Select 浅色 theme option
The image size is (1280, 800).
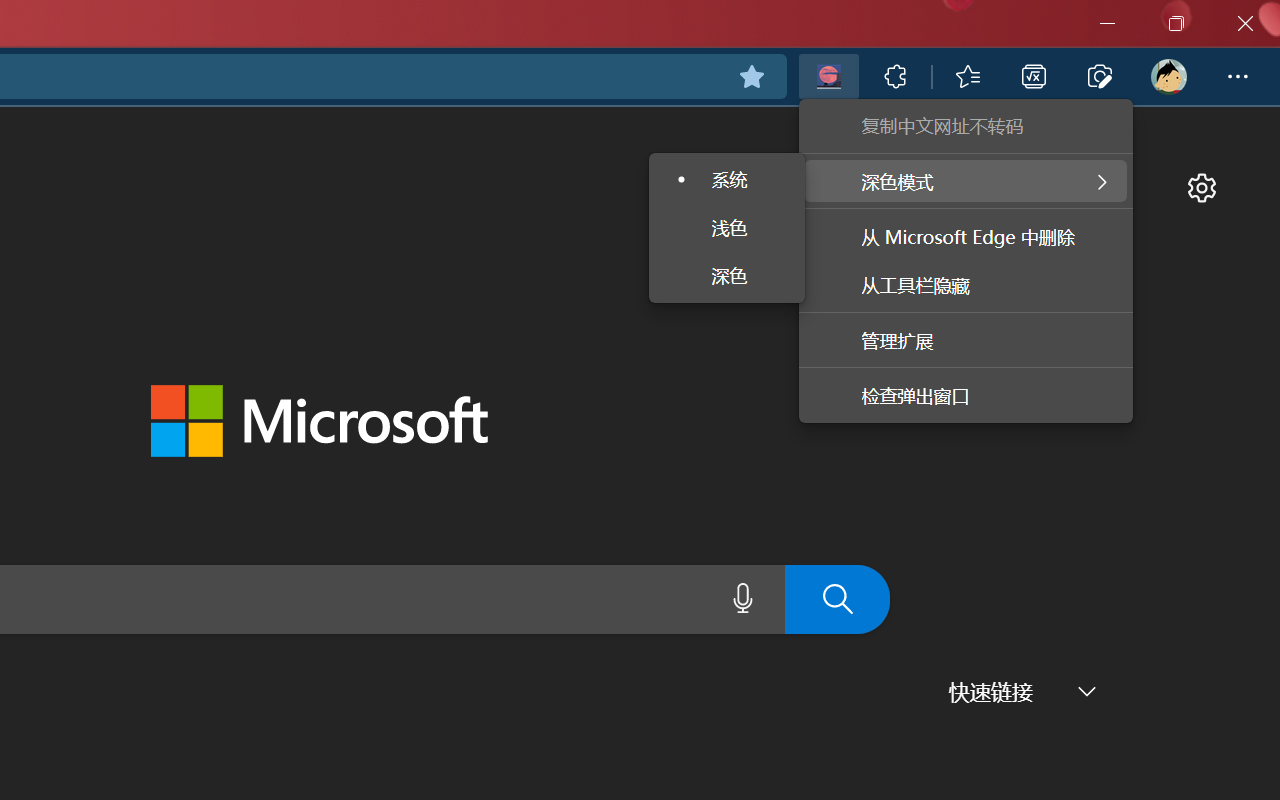[x=727, y=229]
